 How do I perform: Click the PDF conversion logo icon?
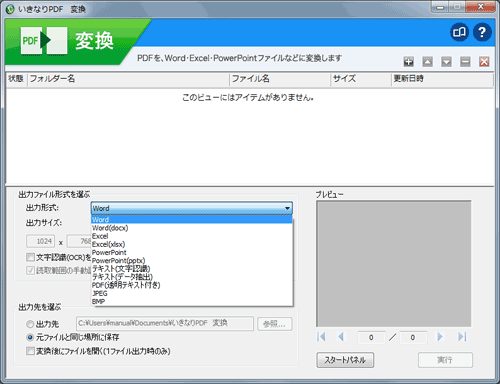[x=44, y=41]
